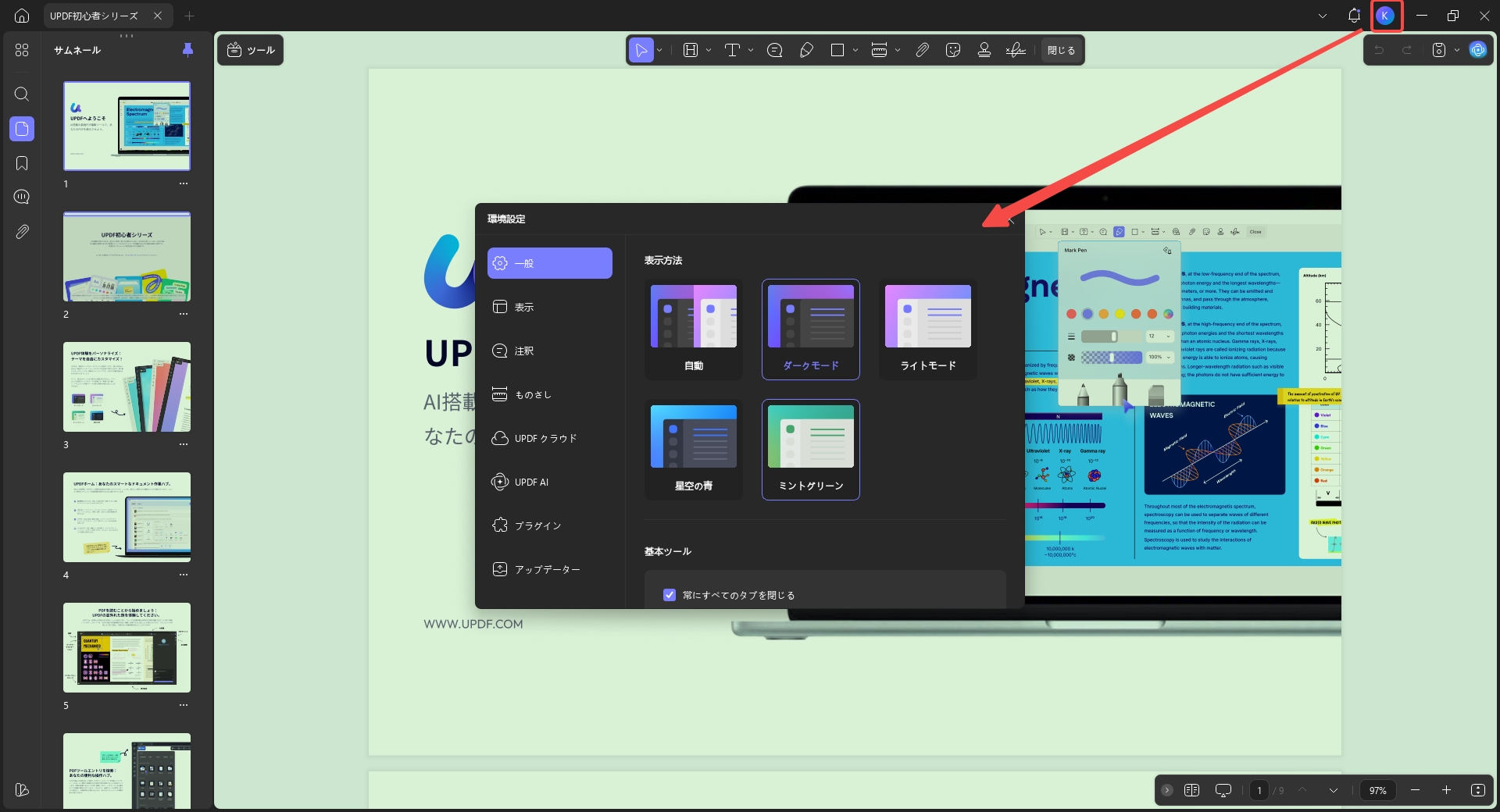1500x812 pixels.
Task: Select ものさし in preferences sidebar
Action: [x=550, y=394]
